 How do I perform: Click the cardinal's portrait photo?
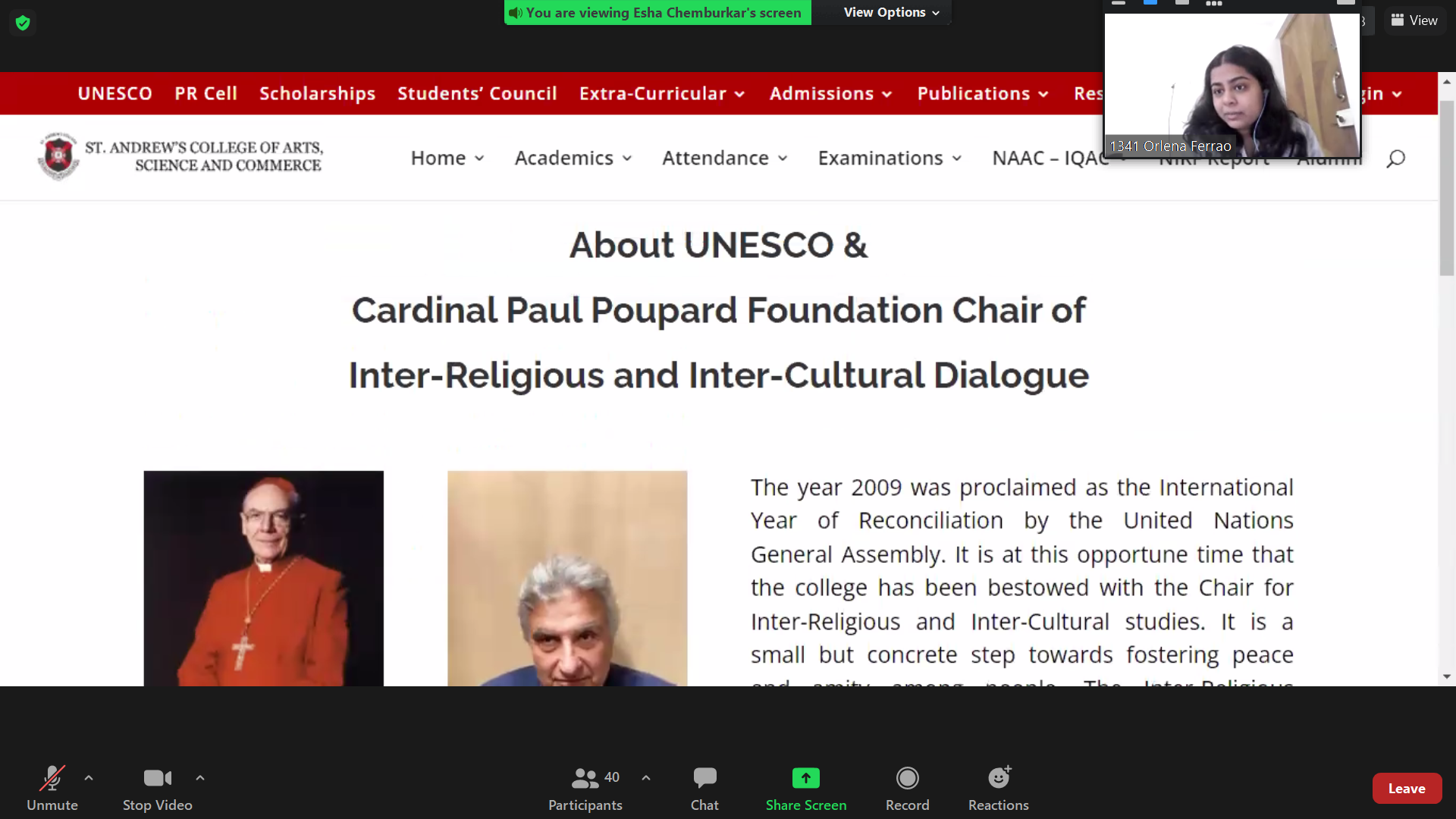[x=264, y=578]
